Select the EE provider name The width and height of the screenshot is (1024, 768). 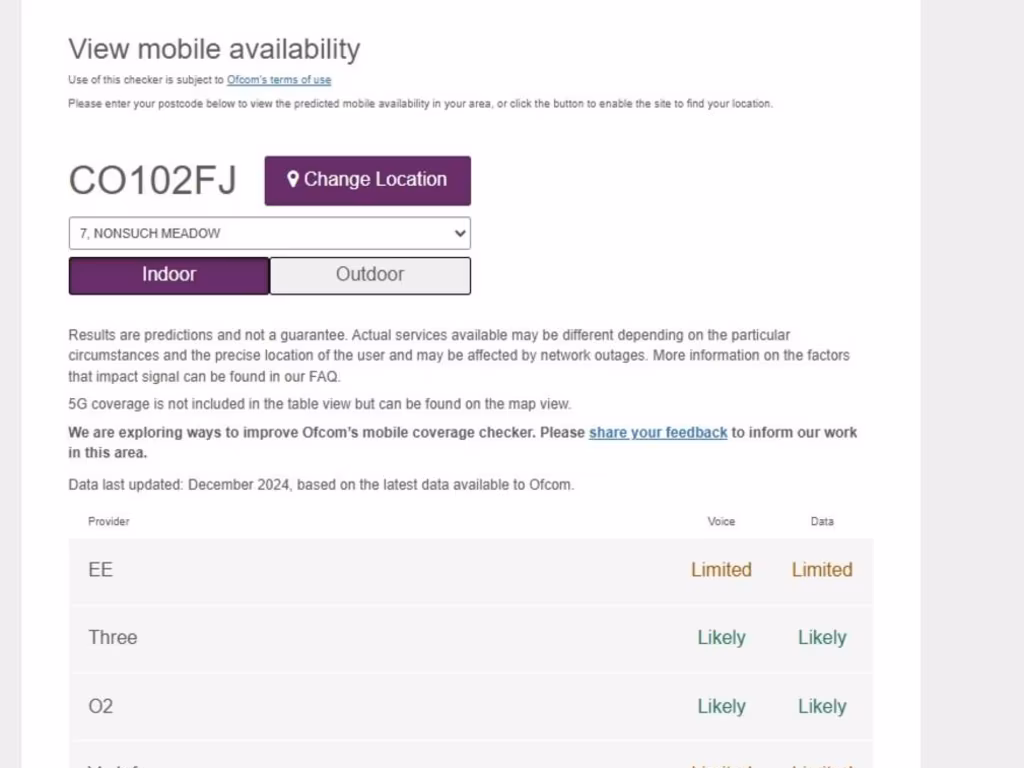point(101,570)
